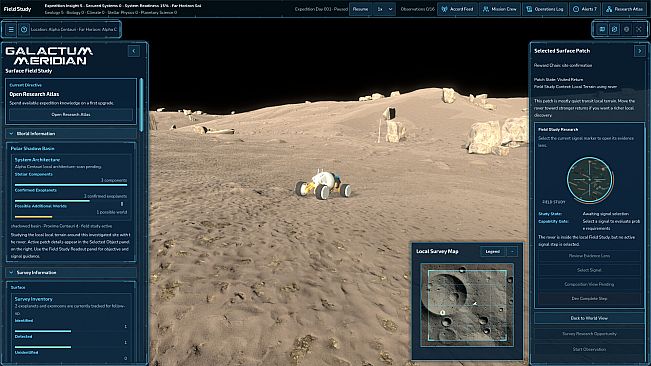This screenshot has height=366, width=651.
Task: Click the circular Field Study radar scope
Action: pos(590,180)
